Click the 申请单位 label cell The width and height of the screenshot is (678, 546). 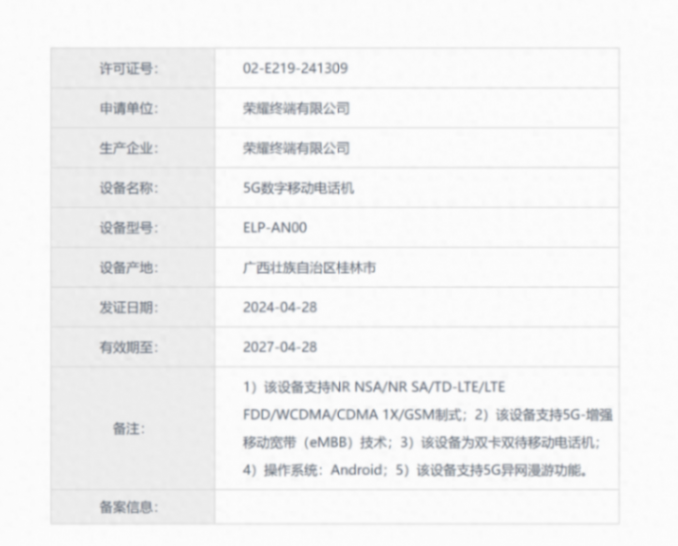(x=129, y=108)
